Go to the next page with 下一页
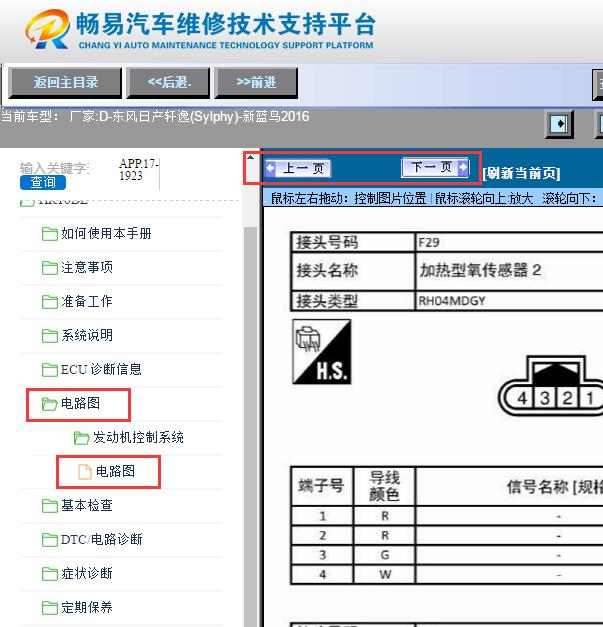Image resolution: width=603 pixels, height=627 pixels. [435, 167]
